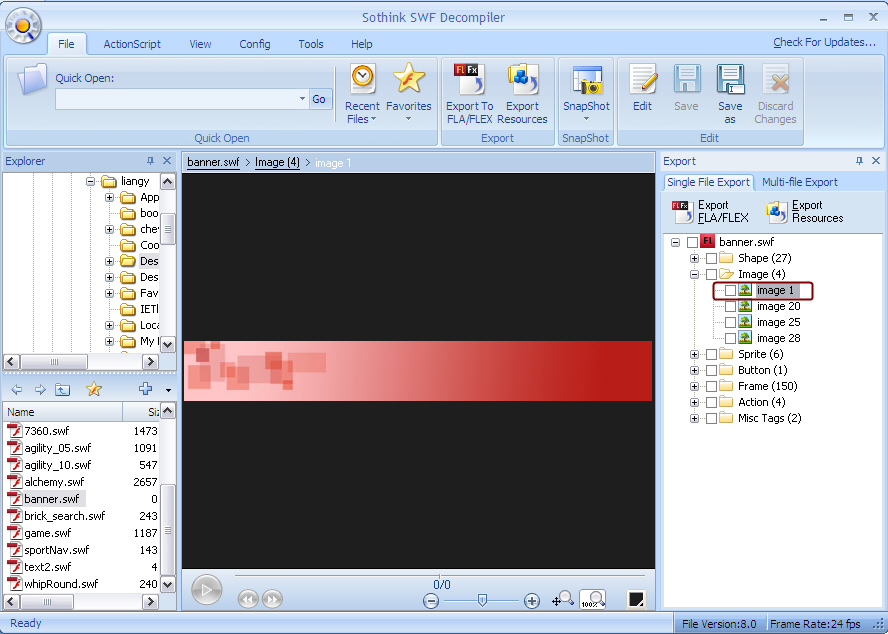Click the Export To FLA/FLEX ribbon icon
Screen dimensions: 888x634
[469, 80]
